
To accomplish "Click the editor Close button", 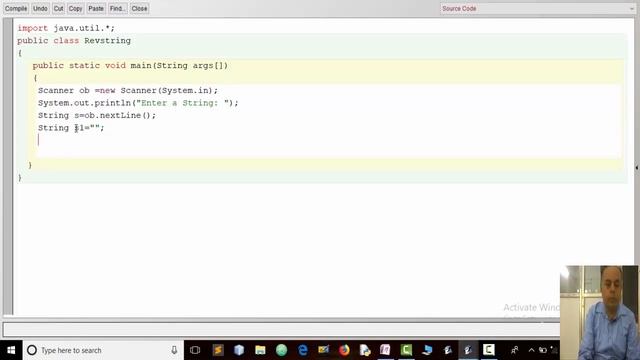I will [139, 9].
